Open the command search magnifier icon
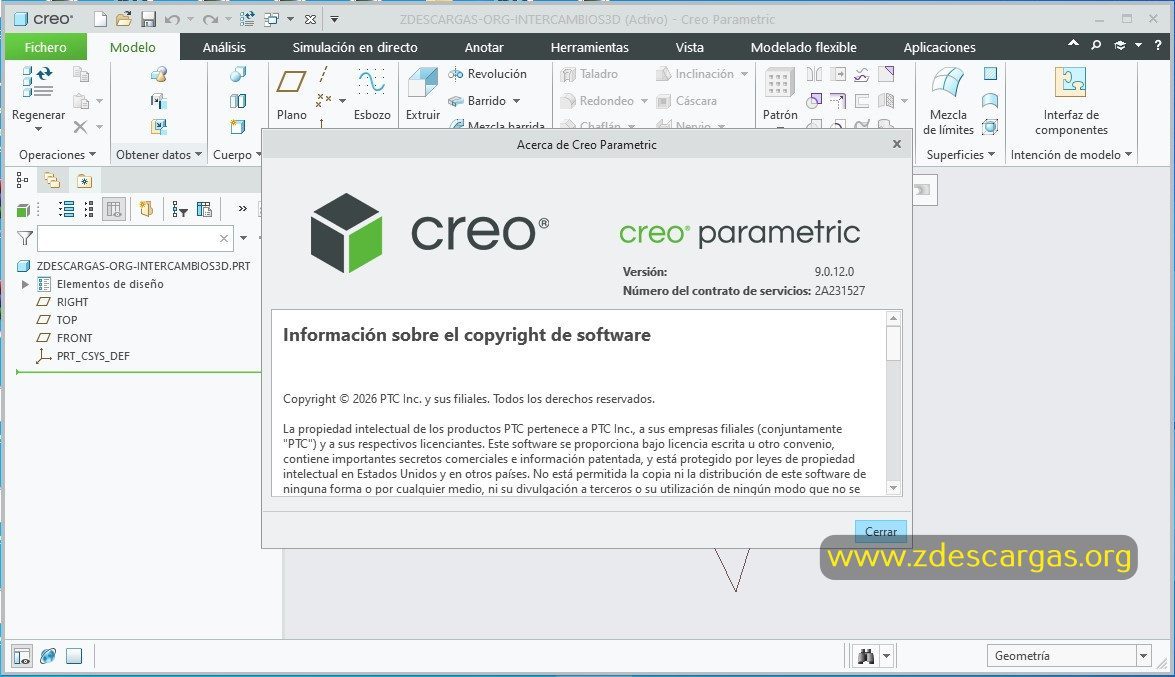 [1096, 46]
